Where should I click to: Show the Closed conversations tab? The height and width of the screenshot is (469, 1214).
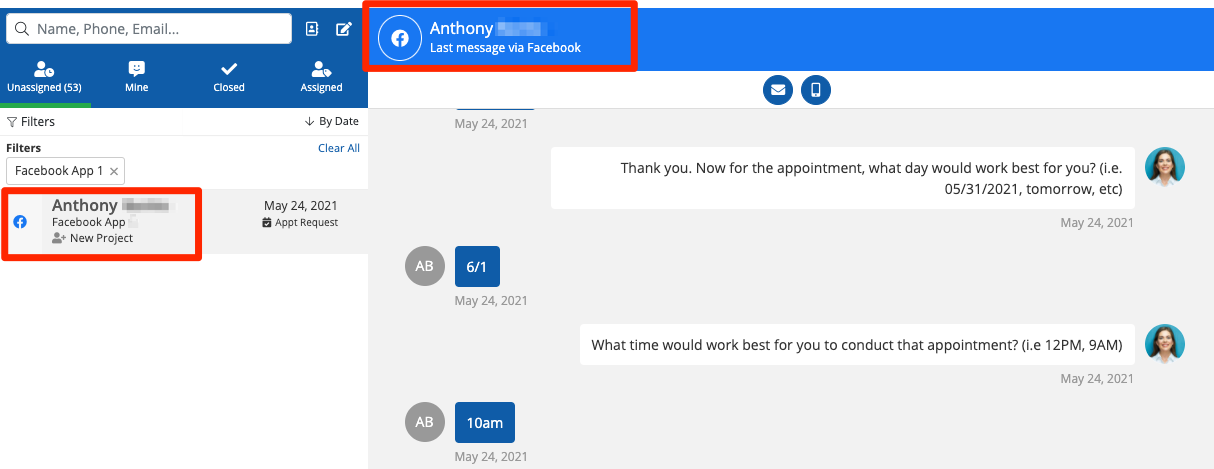pos(229,77)
